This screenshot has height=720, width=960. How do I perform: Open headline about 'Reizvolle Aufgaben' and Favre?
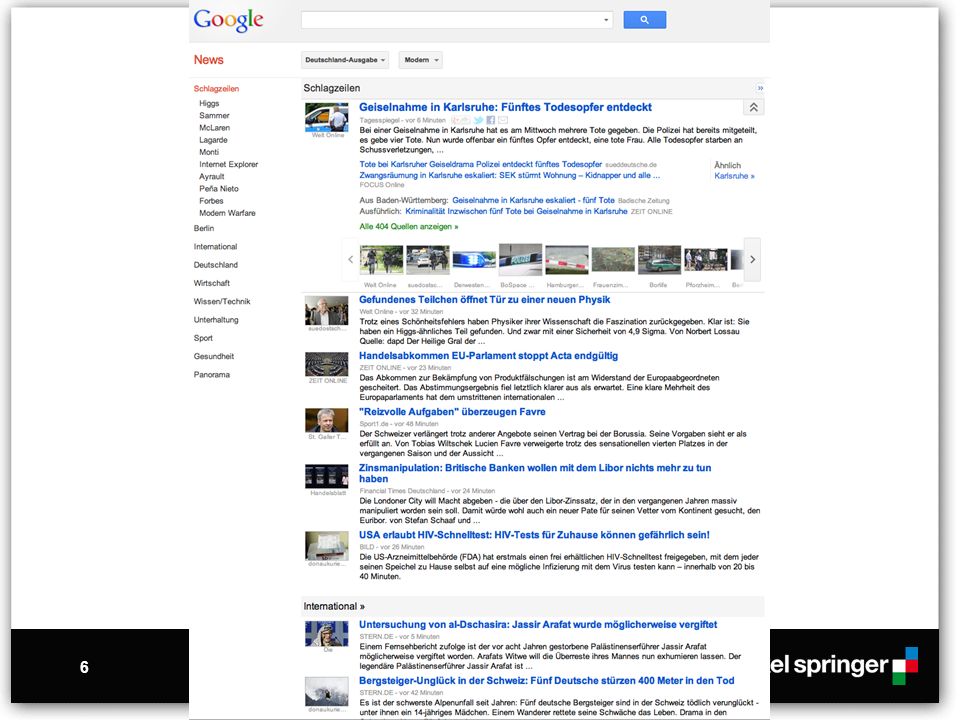coord(452,413)
